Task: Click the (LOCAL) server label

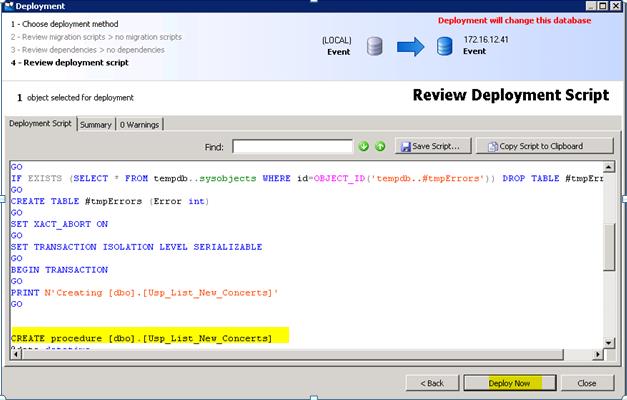Action: point(337,40)
